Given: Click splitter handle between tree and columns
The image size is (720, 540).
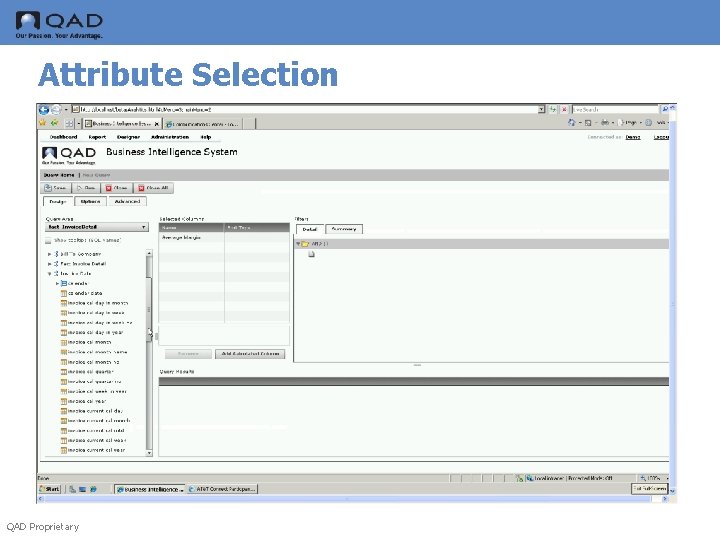Looking at the screenshot, I should coord(156,337).
